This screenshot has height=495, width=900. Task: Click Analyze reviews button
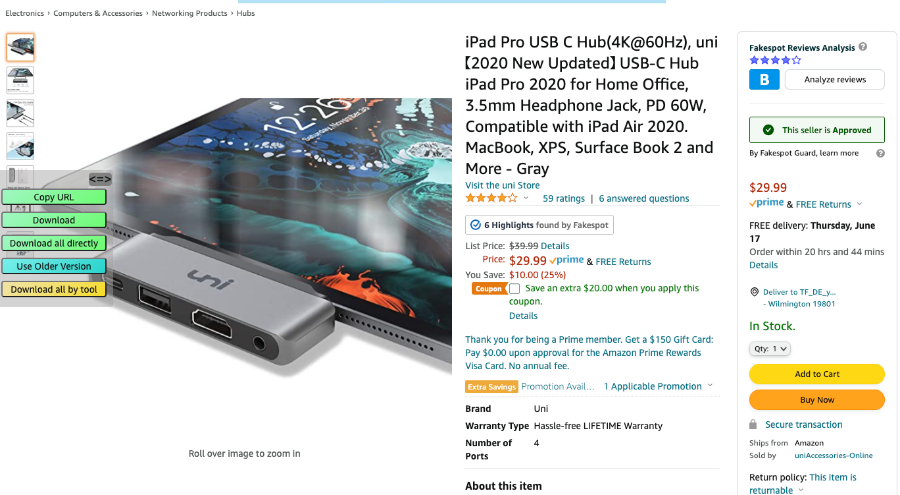pos(835,79)
